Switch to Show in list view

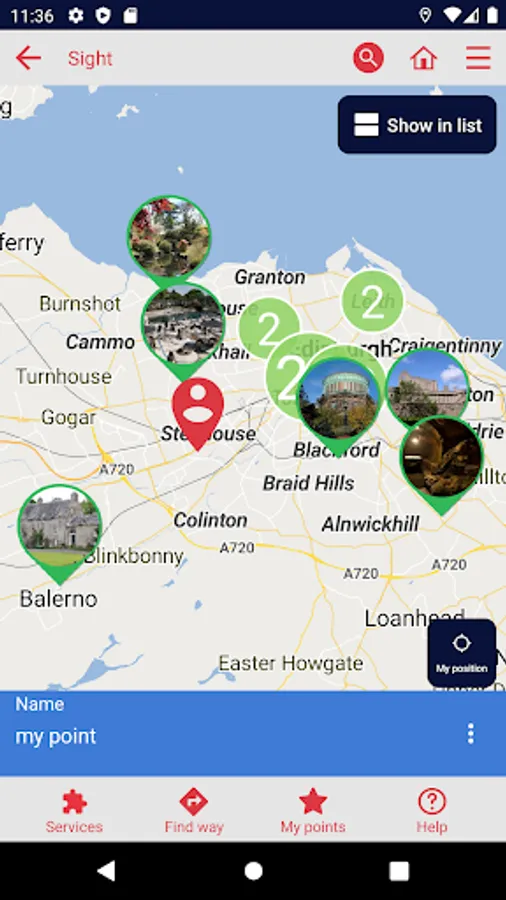point(417,125)
